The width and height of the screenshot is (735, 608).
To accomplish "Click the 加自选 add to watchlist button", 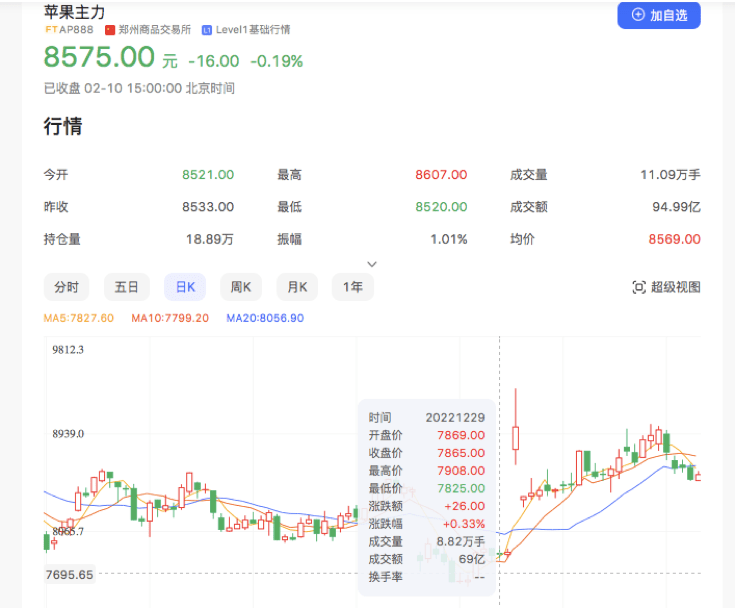I will [x=659, y=15].
